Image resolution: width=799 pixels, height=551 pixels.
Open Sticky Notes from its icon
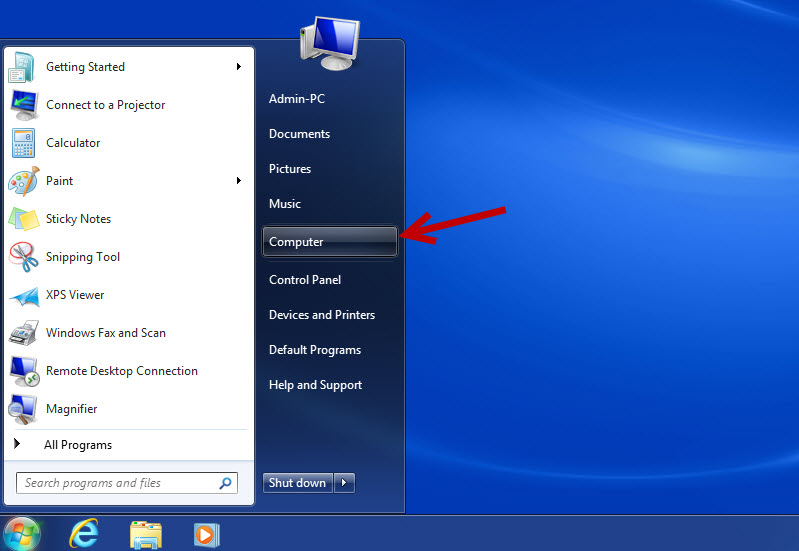(23, 219)
